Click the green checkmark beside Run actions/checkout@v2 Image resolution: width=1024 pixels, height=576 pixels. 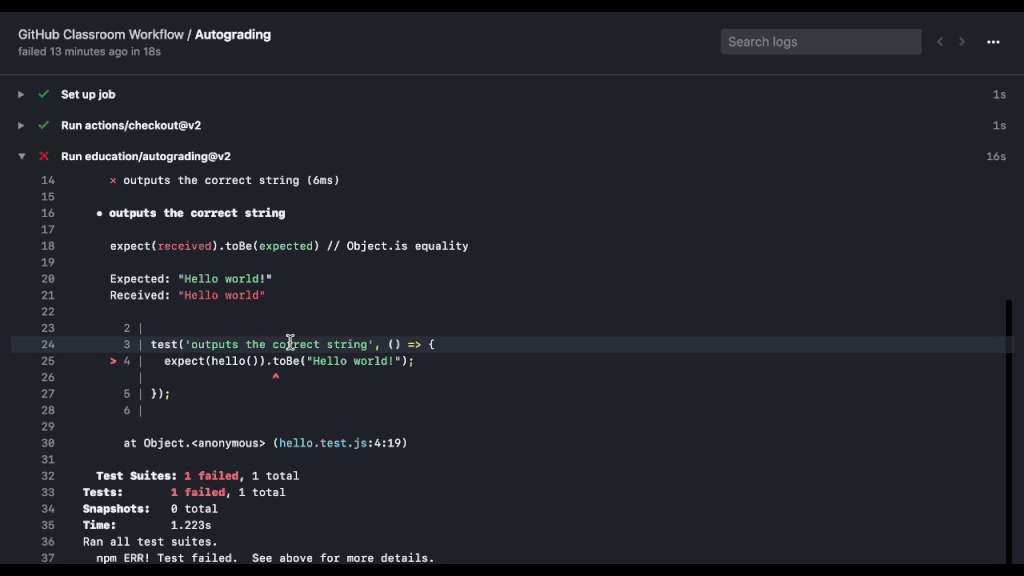pyautogui.click(x=43, y=125)
